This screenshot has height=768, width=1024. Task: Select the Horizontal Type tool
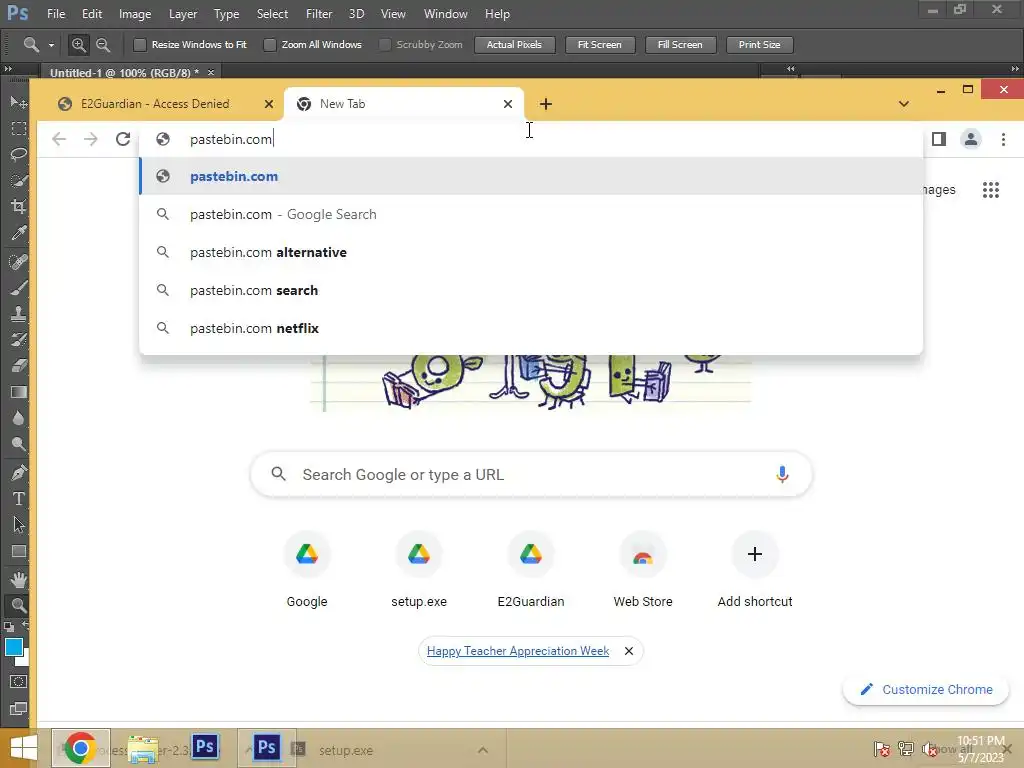18,499
